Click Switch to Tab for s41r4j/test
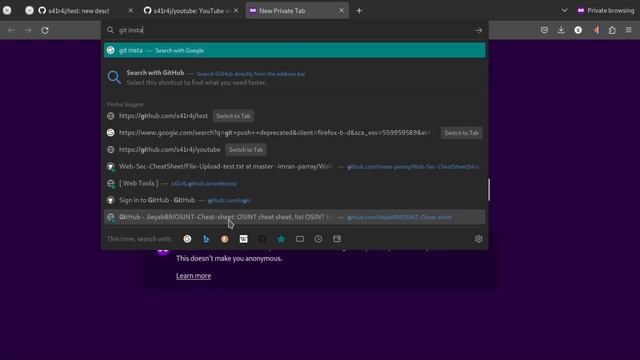Screen dimensions: 640x360 click(233, 116)
